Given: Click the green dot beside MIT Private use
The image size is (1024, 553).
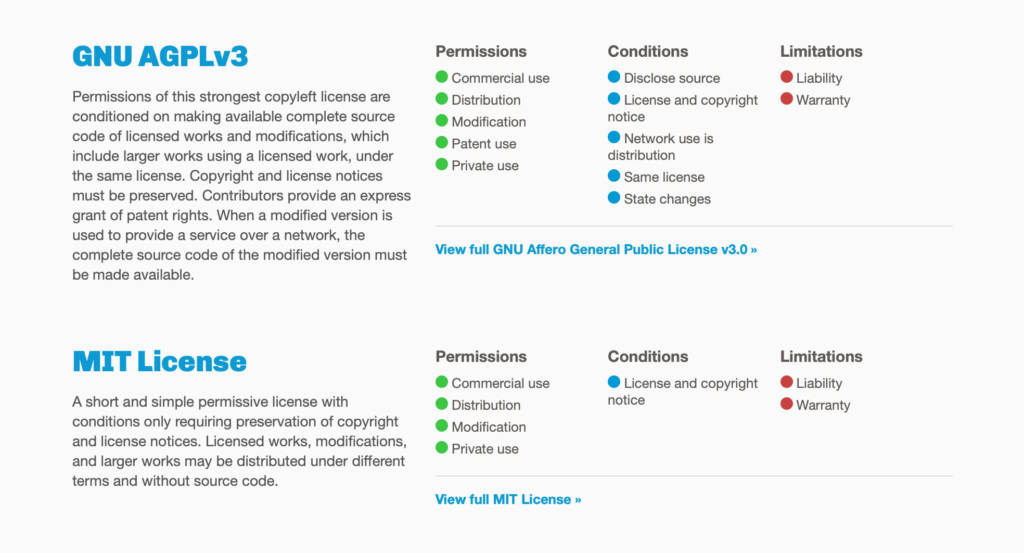Looking at the screenshot, I should point(441,448).
